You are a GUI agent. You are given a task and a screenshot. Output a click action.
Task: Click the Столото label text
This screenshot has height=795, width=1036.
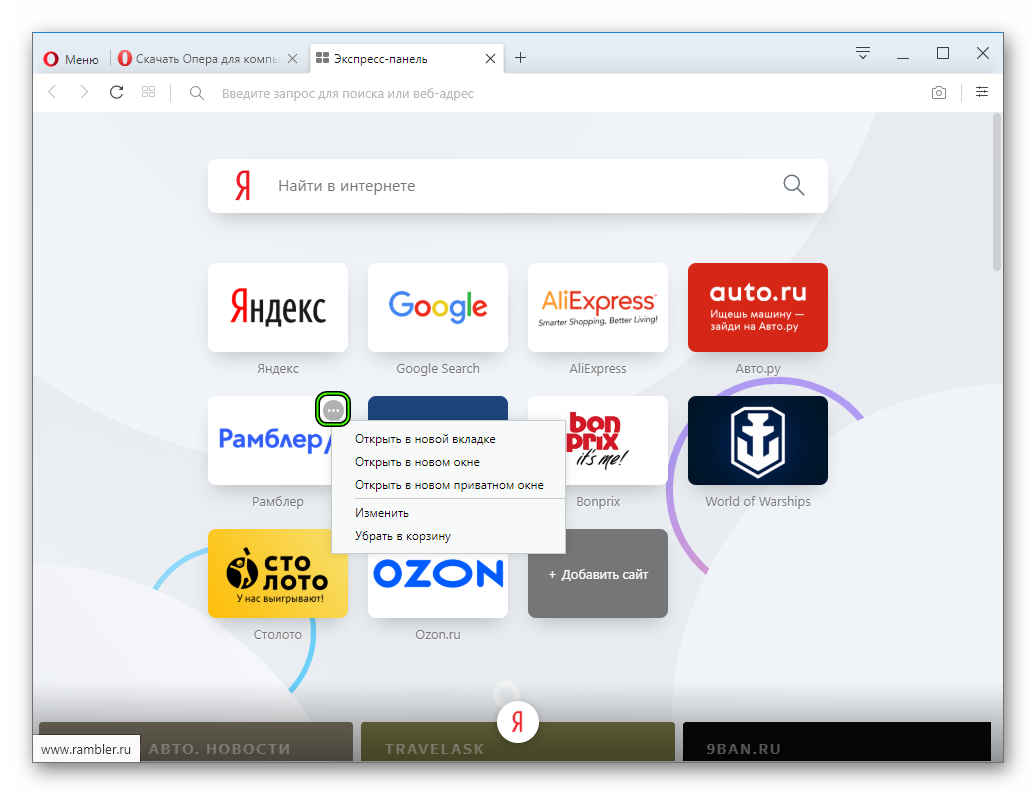point(278,634)
